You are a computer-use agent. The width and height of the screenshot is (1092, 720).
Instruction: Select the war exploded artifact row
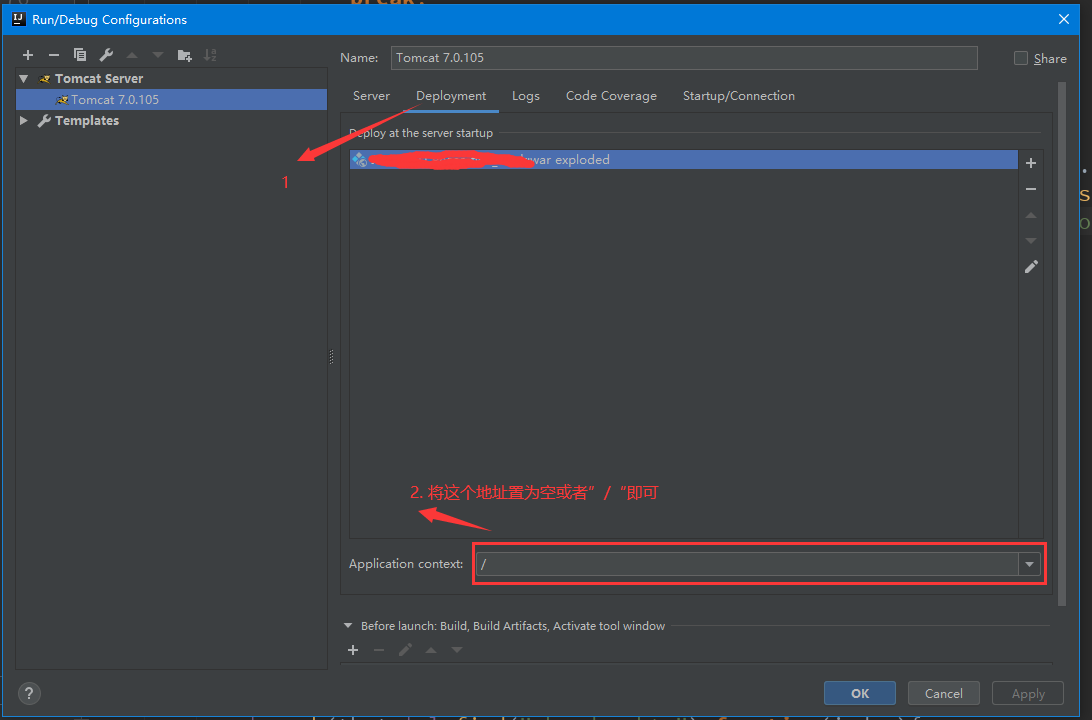point(683,159)
